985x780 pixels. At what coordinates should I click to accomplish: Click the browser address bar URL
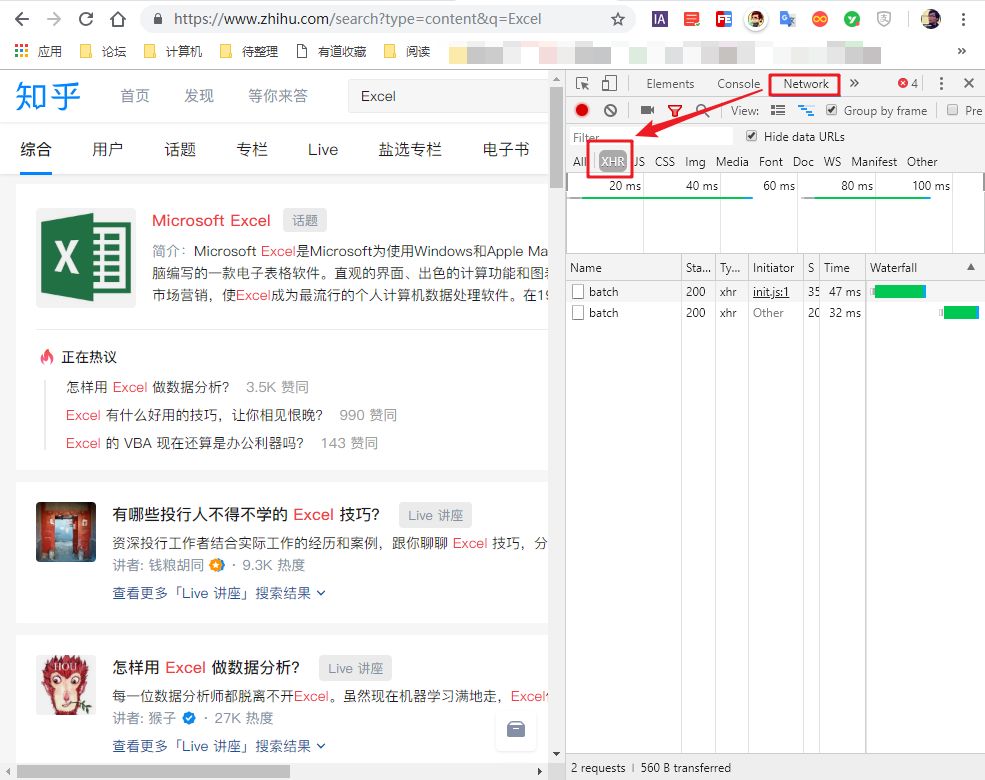[357, 19]
